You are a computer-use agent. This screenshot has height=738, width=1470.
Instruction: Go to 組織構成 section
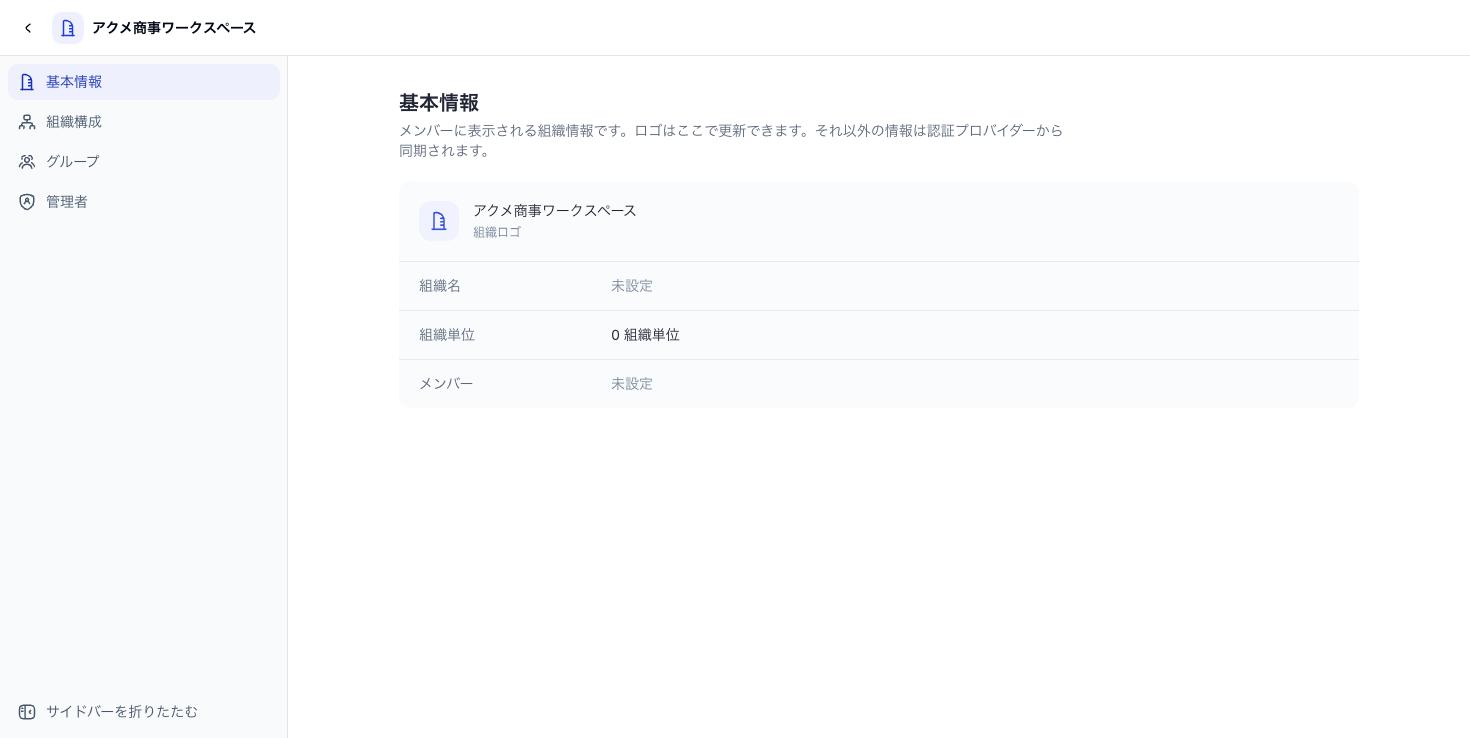[144, 122]
